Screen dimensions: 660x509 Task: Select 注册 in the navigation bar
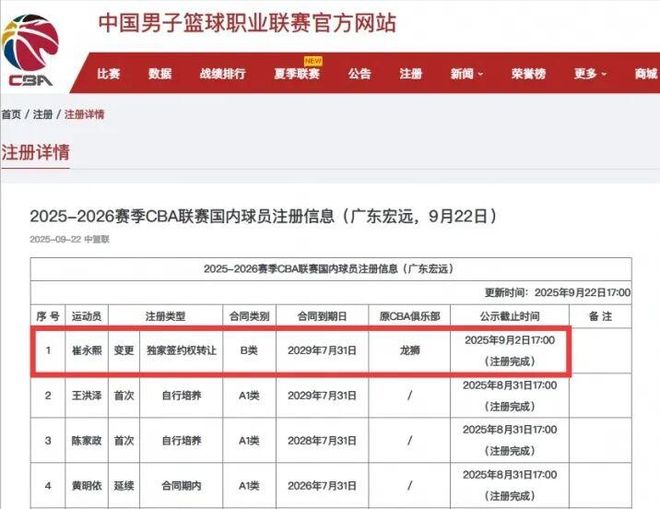(x=411, y=74)
